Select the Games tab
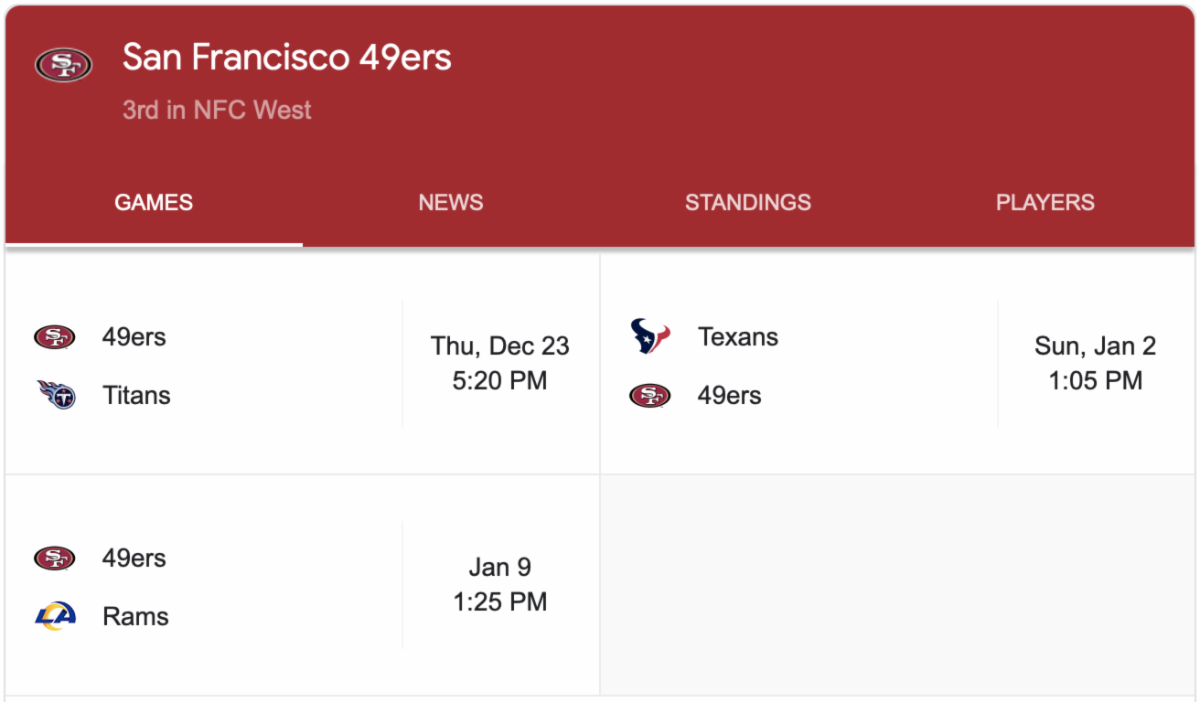The image size is (1200, 702). point(154,202)
